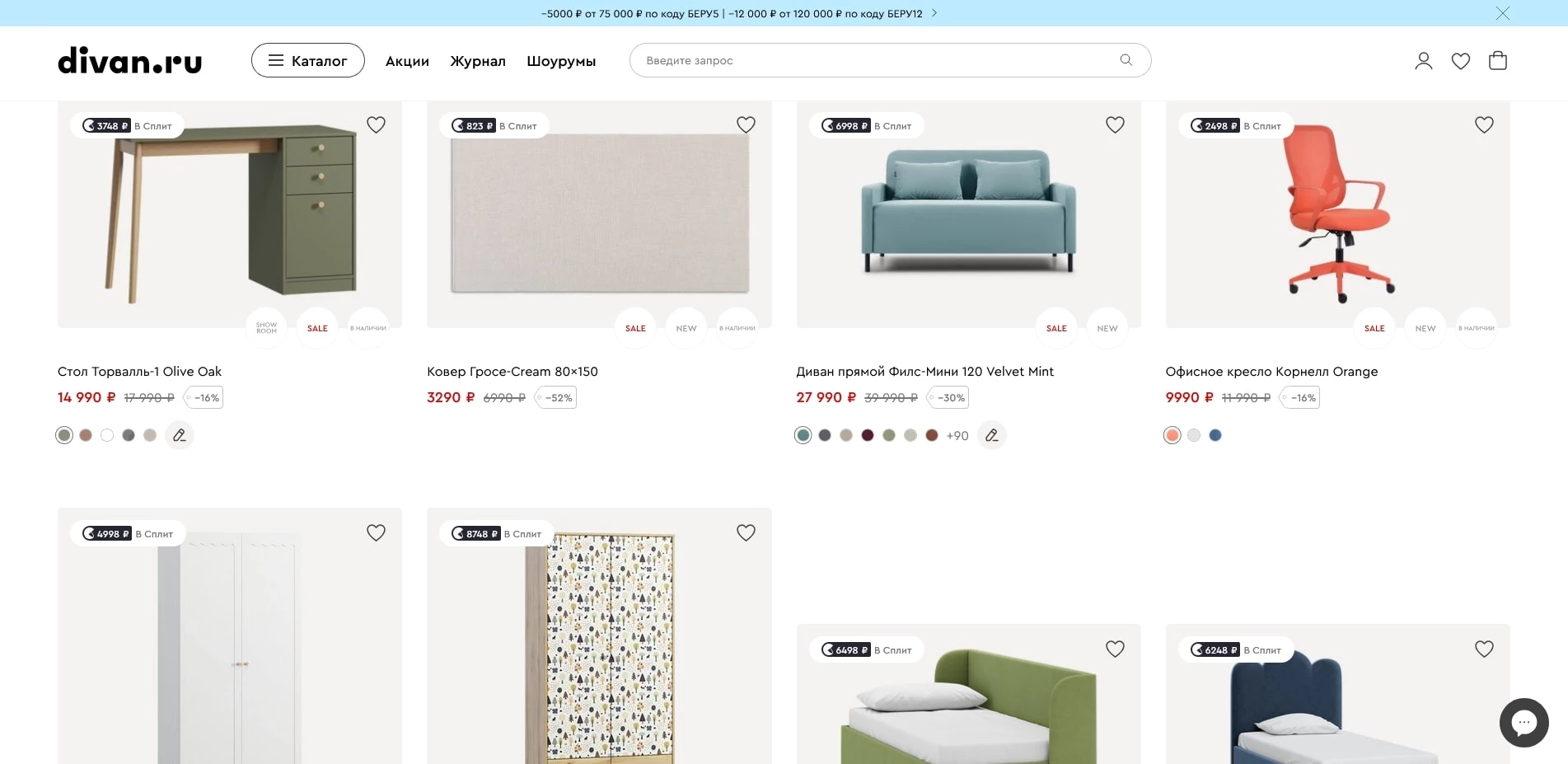Click the edit pencil icon under Торвалль-1 desk
The image size is (1568, 764).
pyautogui.click(x=180, y=435)
